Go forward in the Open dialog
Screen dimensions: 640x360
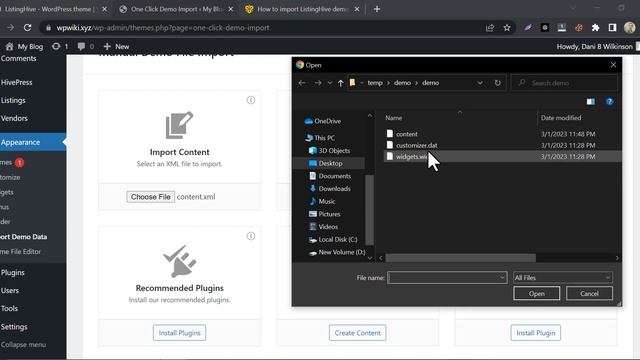pyautogui.click(x=318, y=83)
